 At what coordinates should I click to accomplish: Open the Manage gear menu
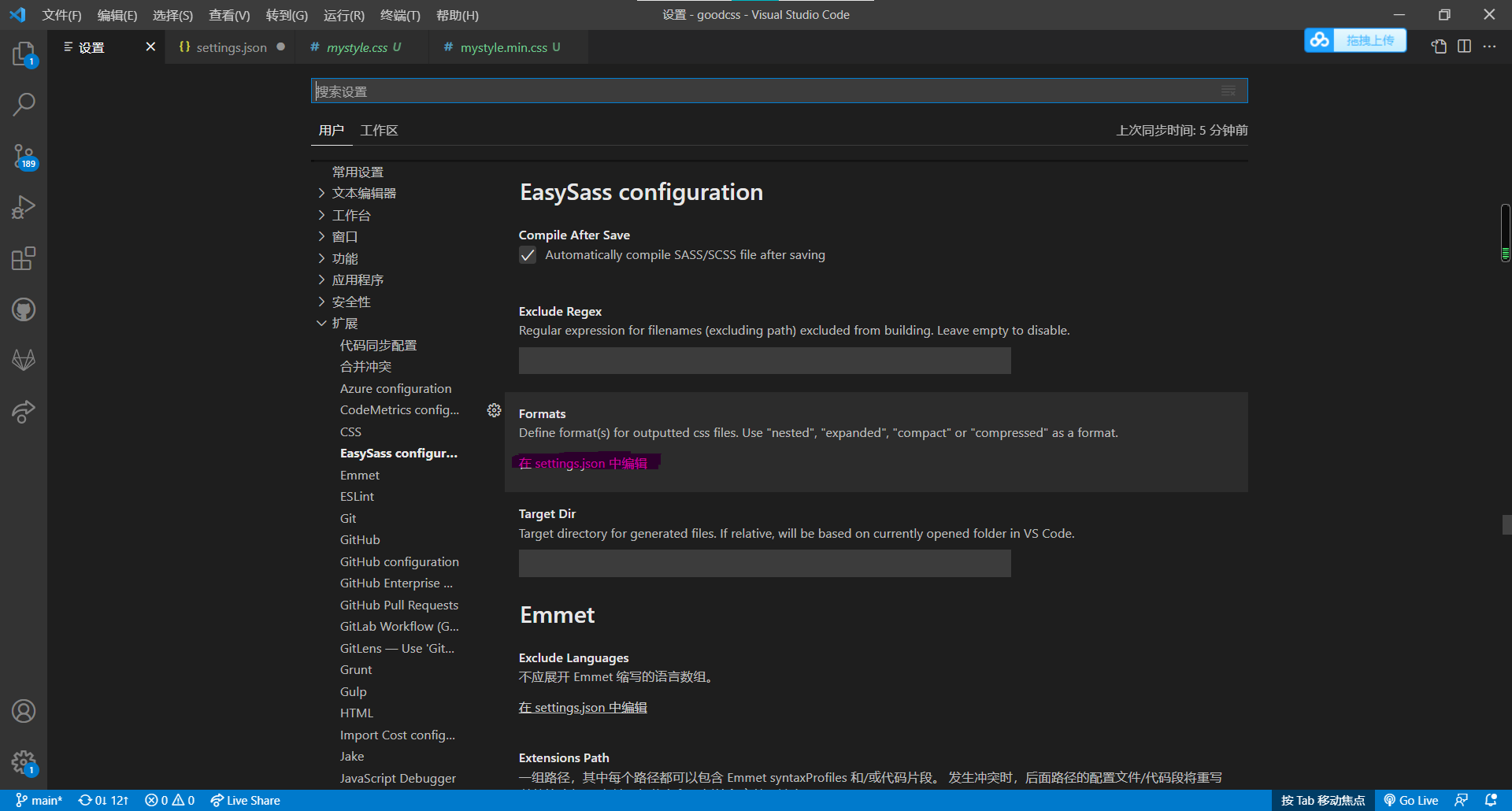24,762
